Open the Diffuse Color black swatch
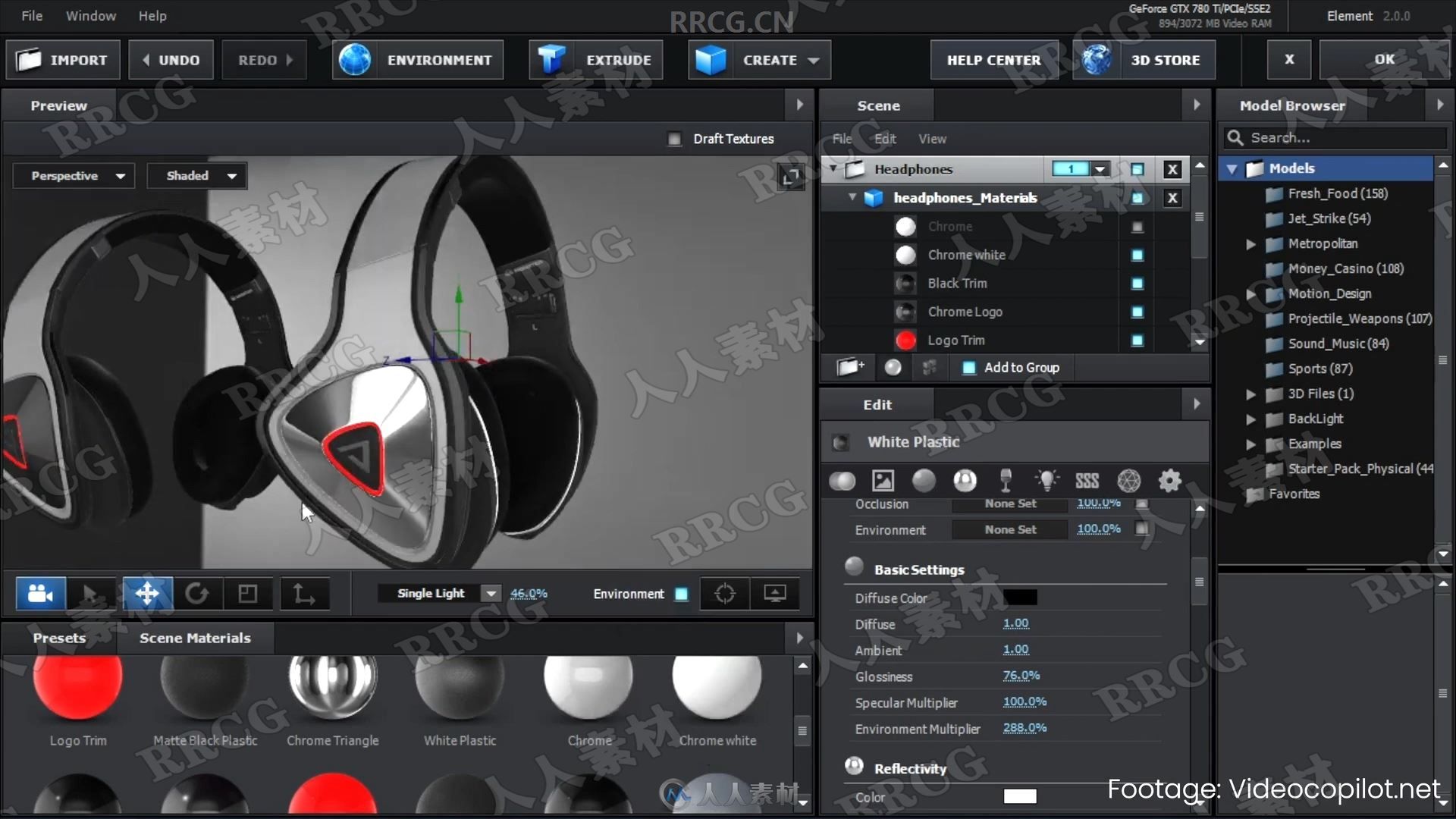Image resolution: width=1456 pixels, height=819 pixels. pyautogui.click(x=1020, y=598)
